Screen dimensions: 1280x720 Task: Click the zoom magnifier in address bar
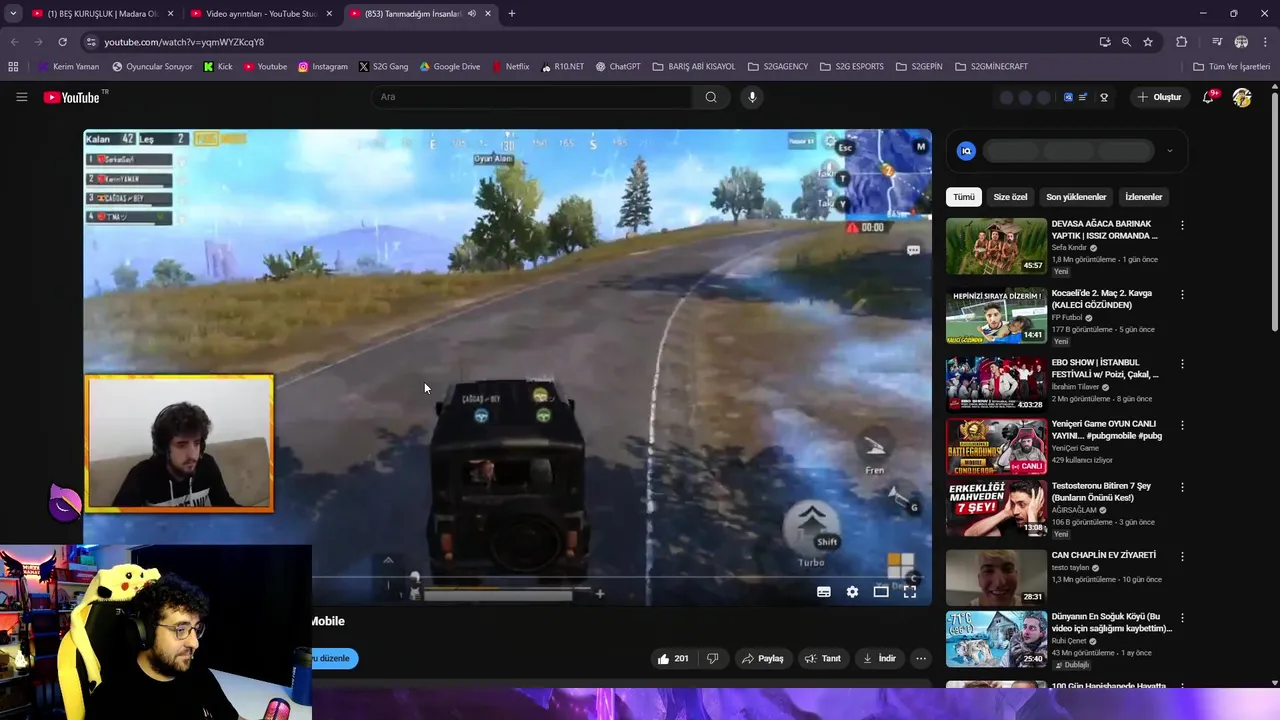point(1126,42)
